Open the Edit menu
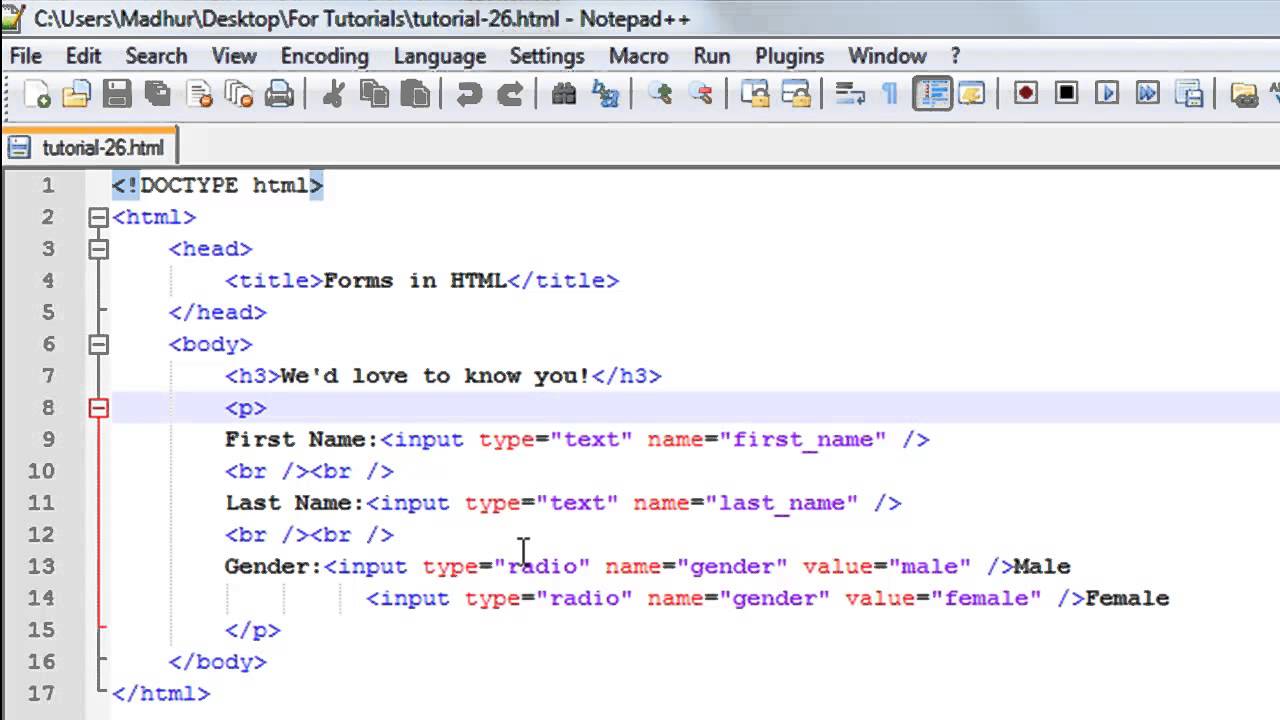This screenshot has height=720, width=1280. (x=84, y=56)
